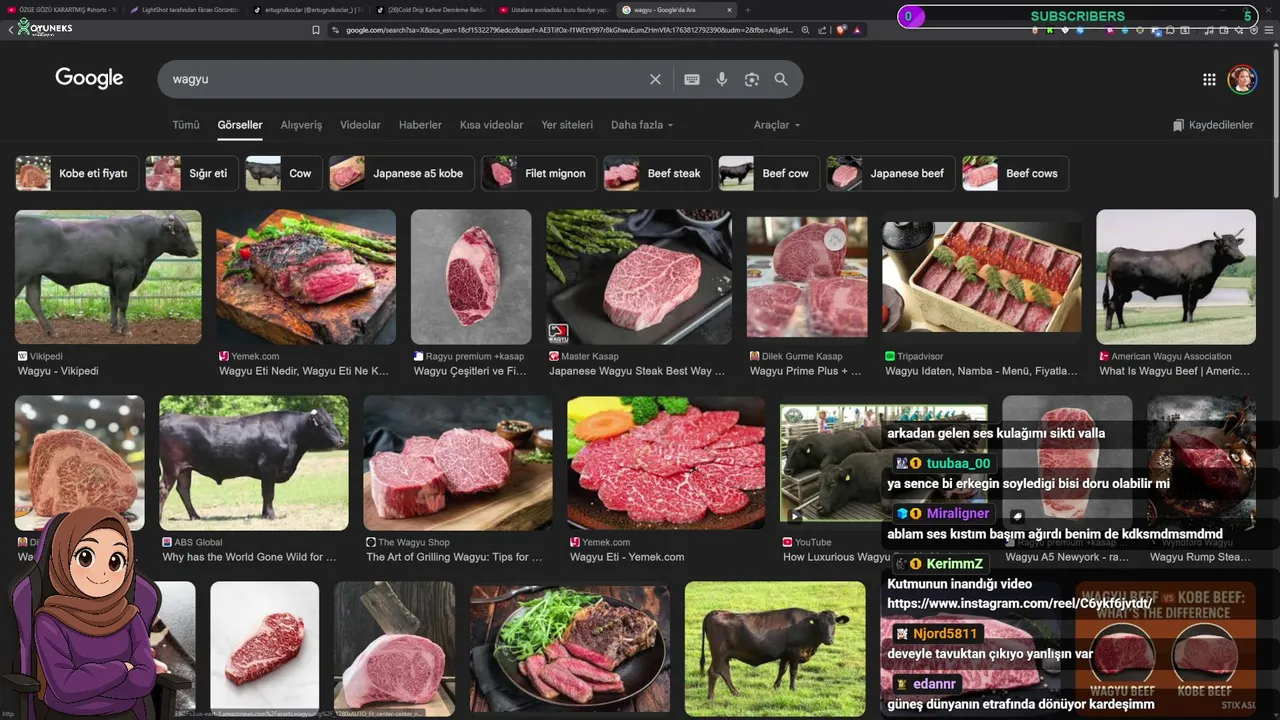Click the browser address bar URL

point(568,30)
